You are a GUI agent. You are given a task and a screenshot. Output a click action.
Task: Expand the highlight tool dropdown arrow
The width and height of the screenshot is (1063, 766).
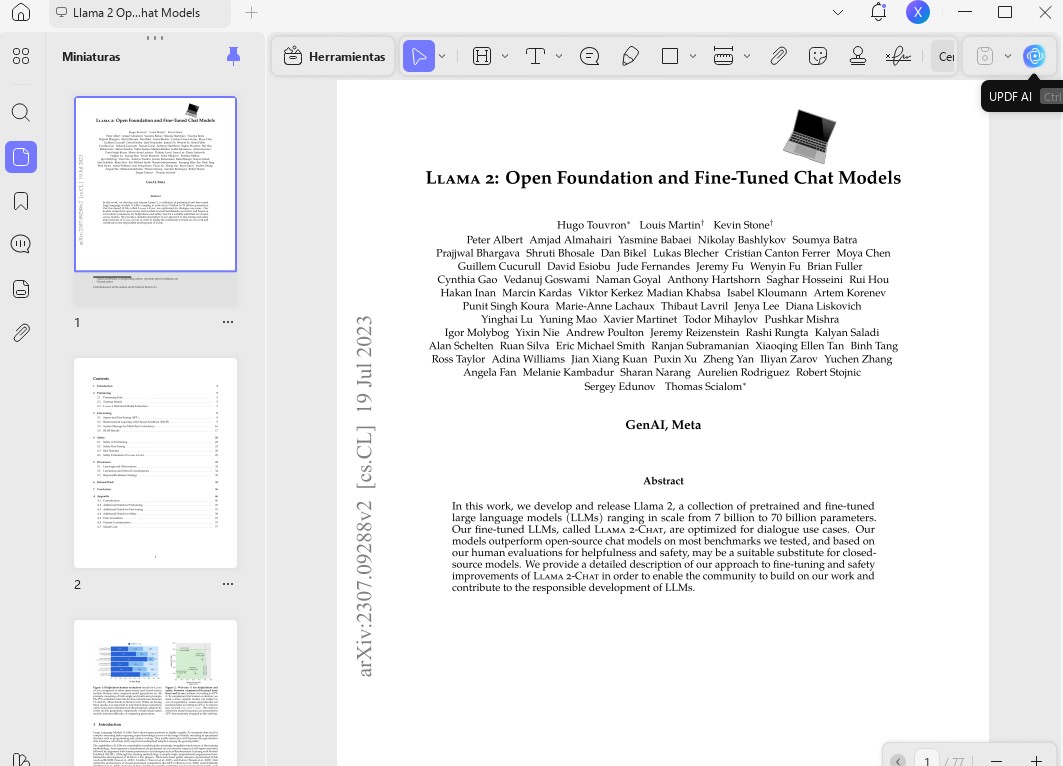(x=504, y=56)
